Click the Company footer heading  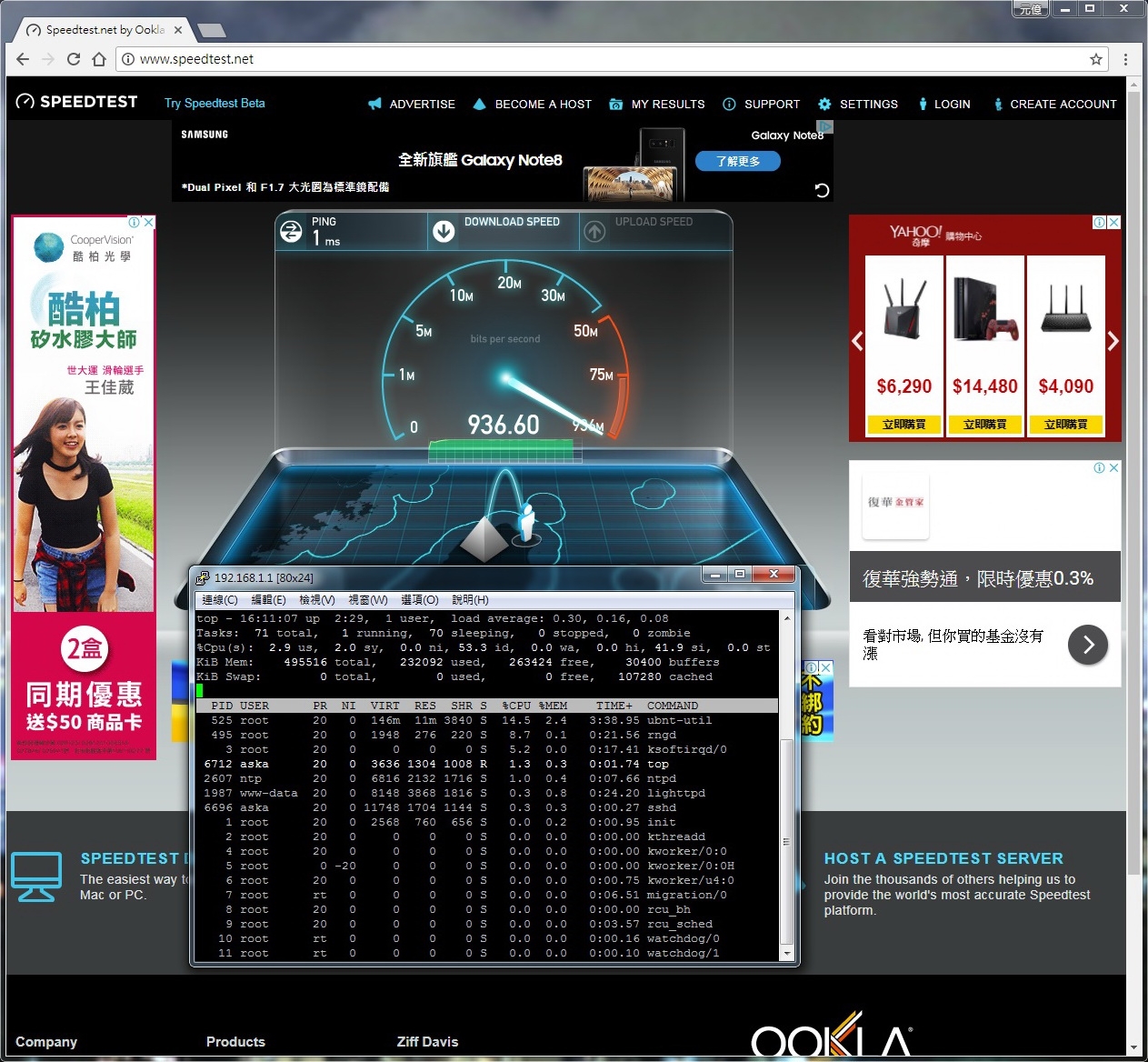click(x=46, y=1042)
